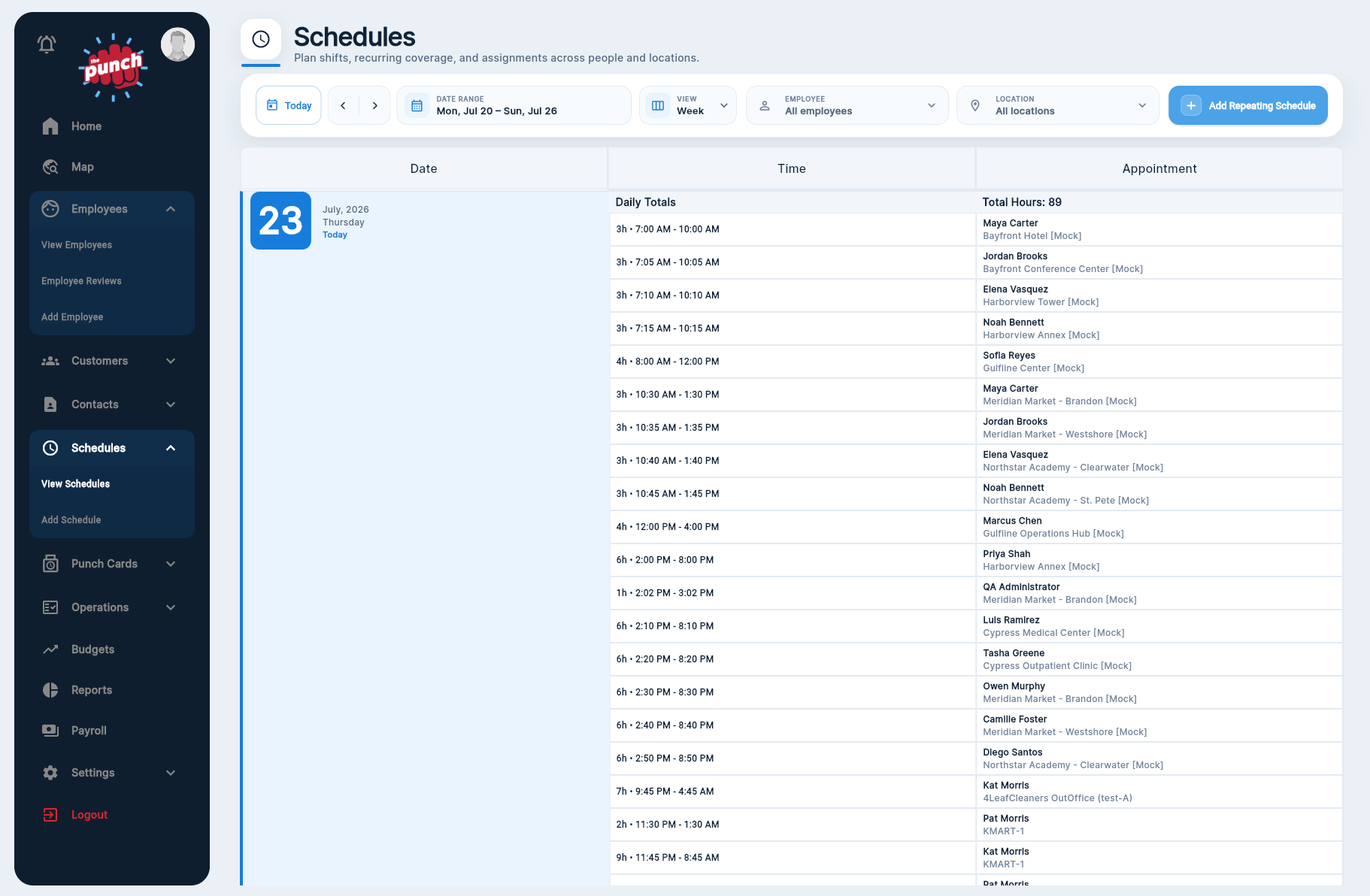This screenshot has height=896, width=1370.
Task: Click the Budgets trend icon
Action: [50, 649]
